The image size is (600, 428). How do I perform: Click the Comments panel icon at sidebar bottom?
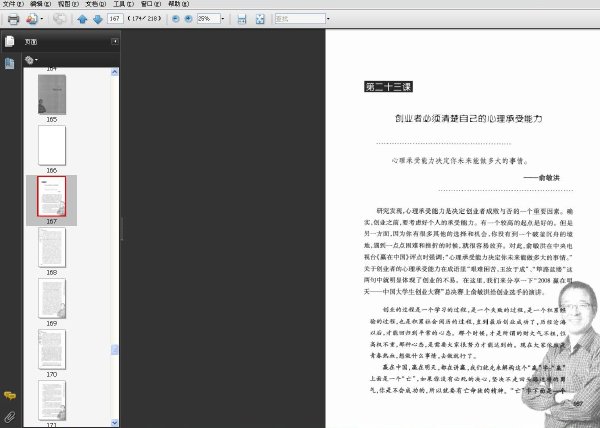(10, 395)
